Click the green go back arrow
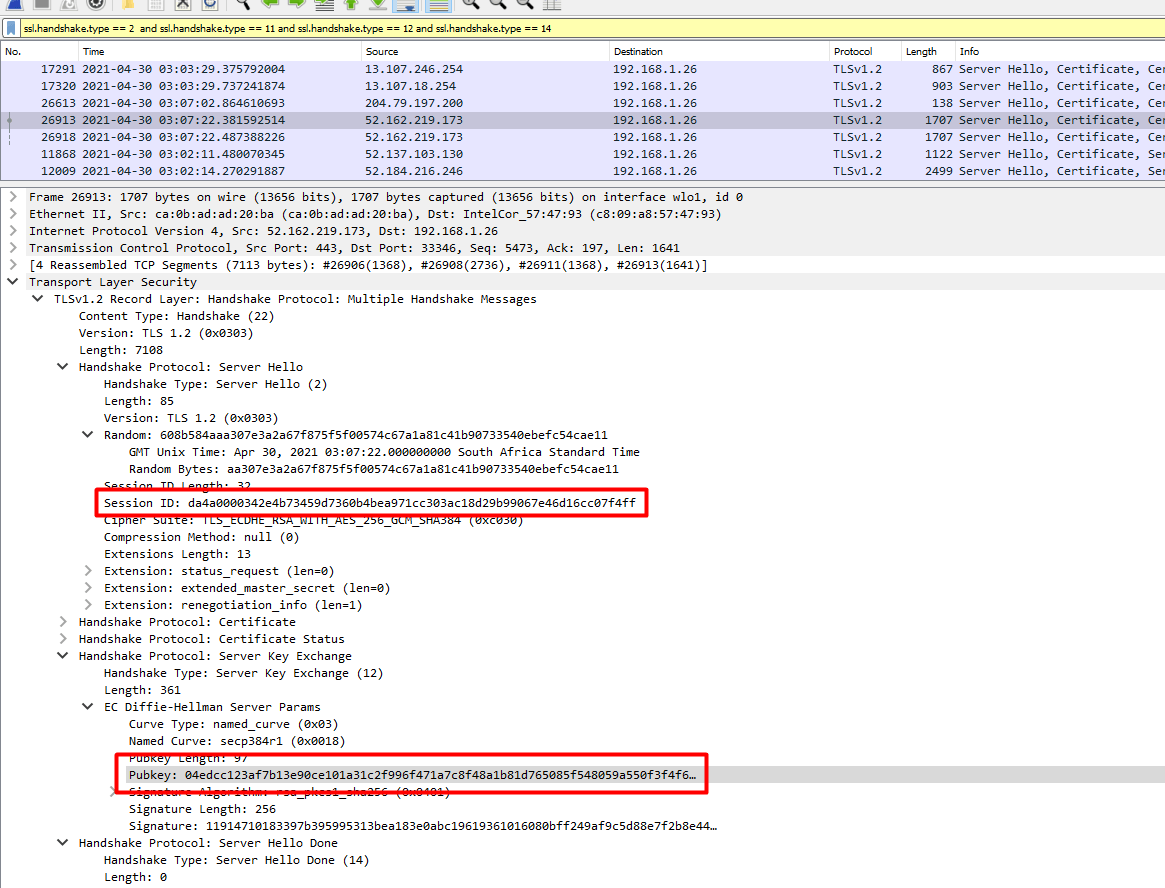1165x888 pixels. [270, 4]
